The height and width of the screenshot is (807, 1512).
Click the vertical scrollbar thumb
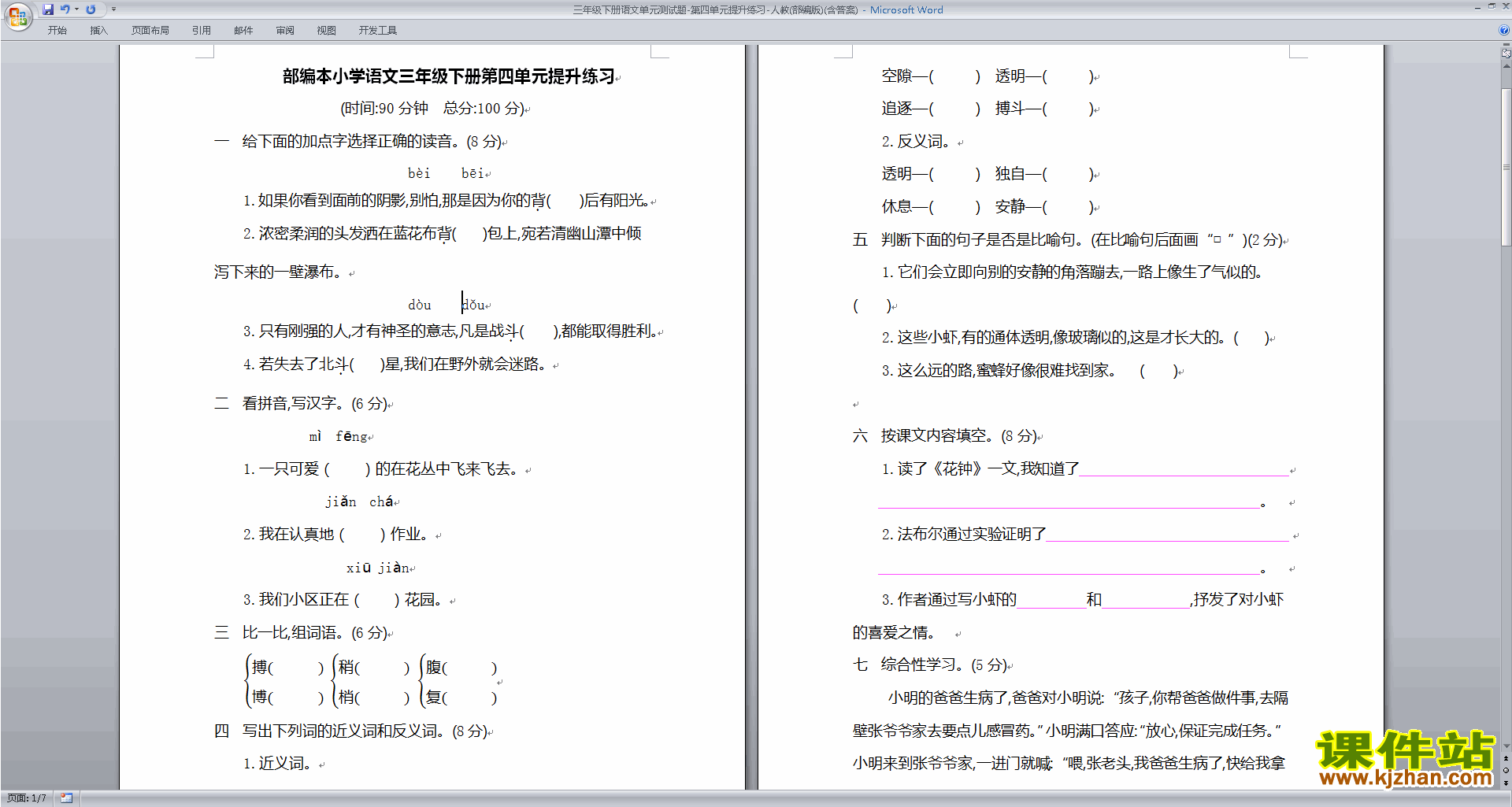pos(1506,167)
